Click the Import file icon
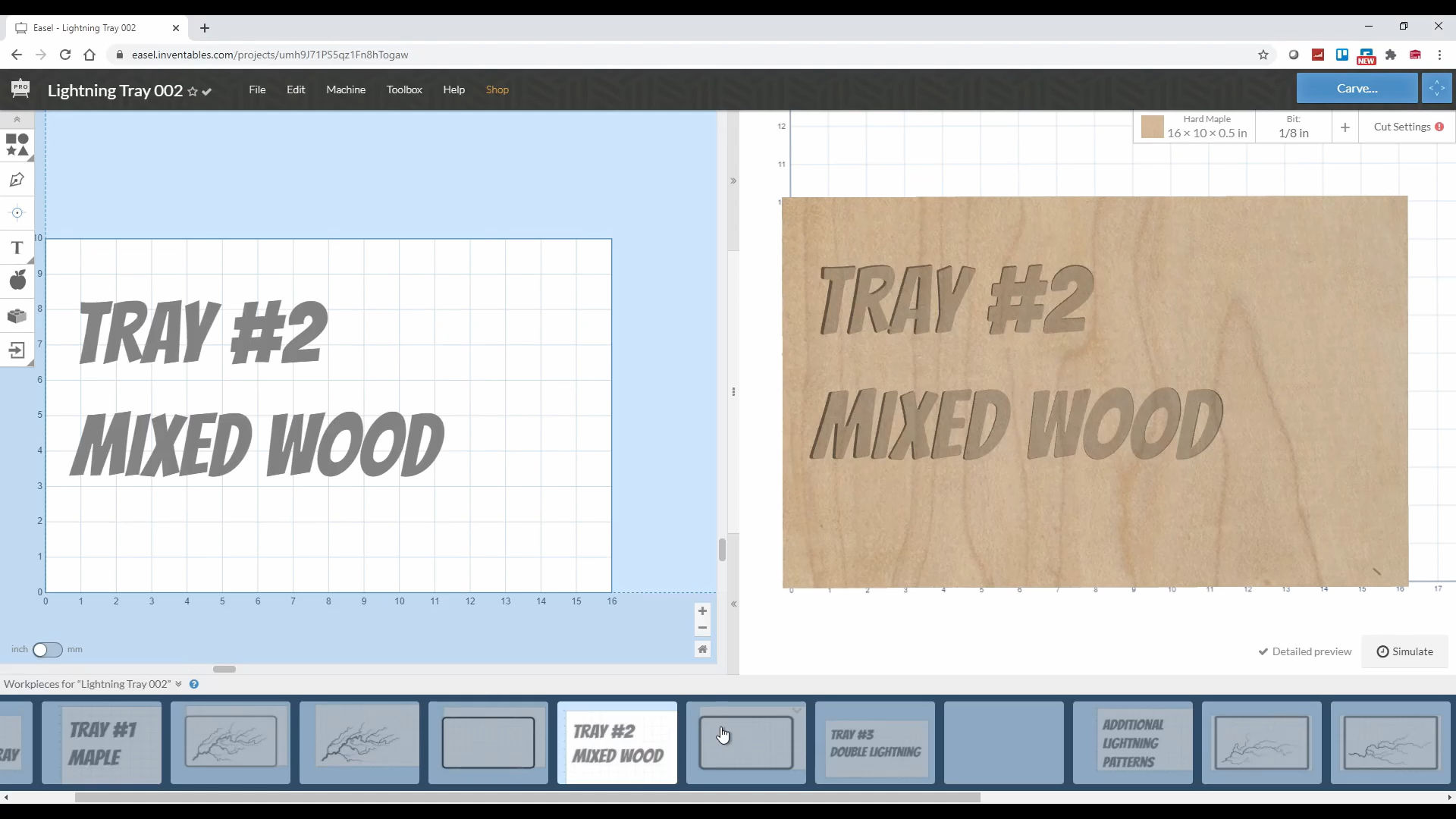Viewport: 1456px width, 819px height. (x=17, y=350)
